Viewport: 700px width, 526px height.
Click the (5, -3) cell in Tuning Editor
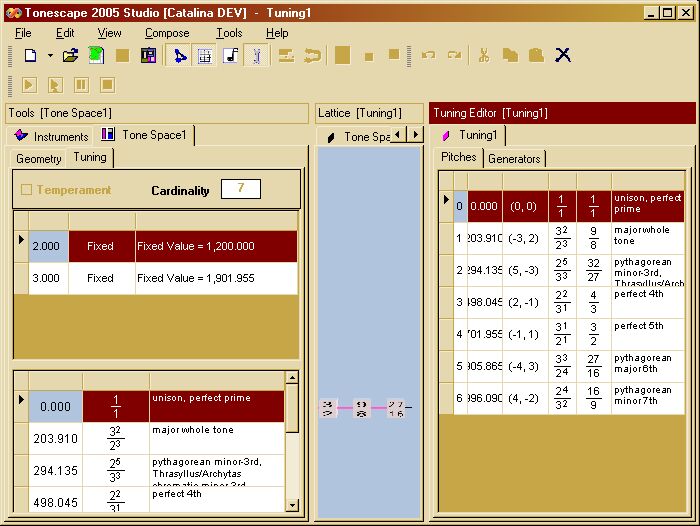click(x=525, y=271)
